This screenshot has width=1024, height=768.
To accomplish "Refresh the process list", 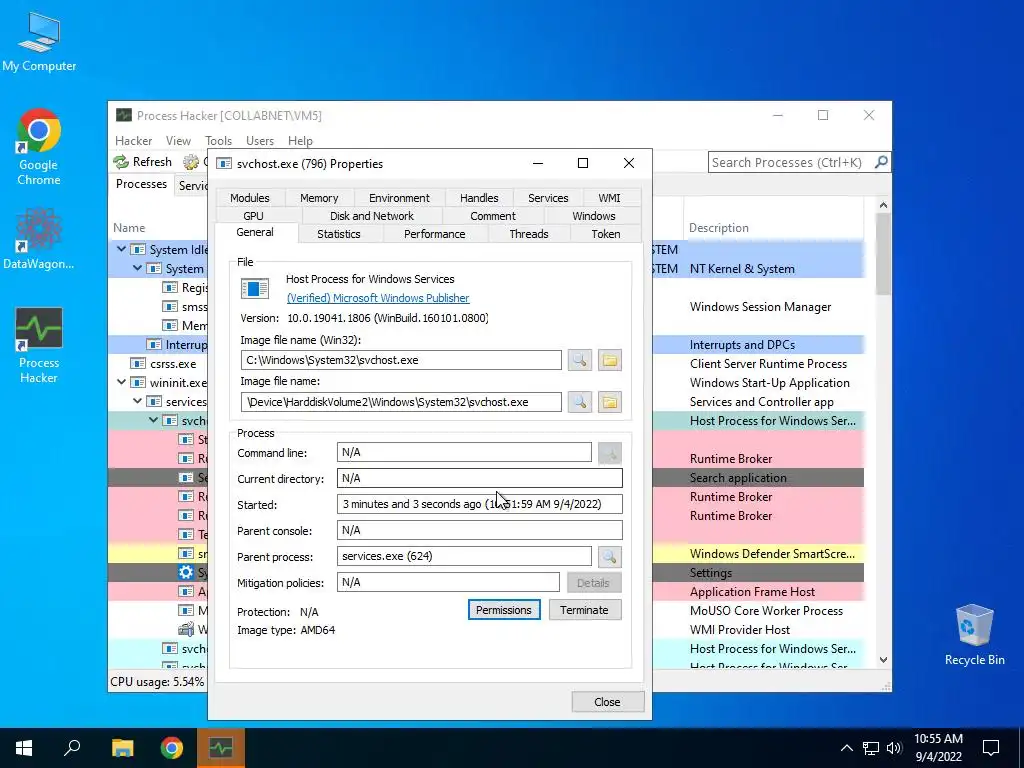I will [x=142, y=161].
